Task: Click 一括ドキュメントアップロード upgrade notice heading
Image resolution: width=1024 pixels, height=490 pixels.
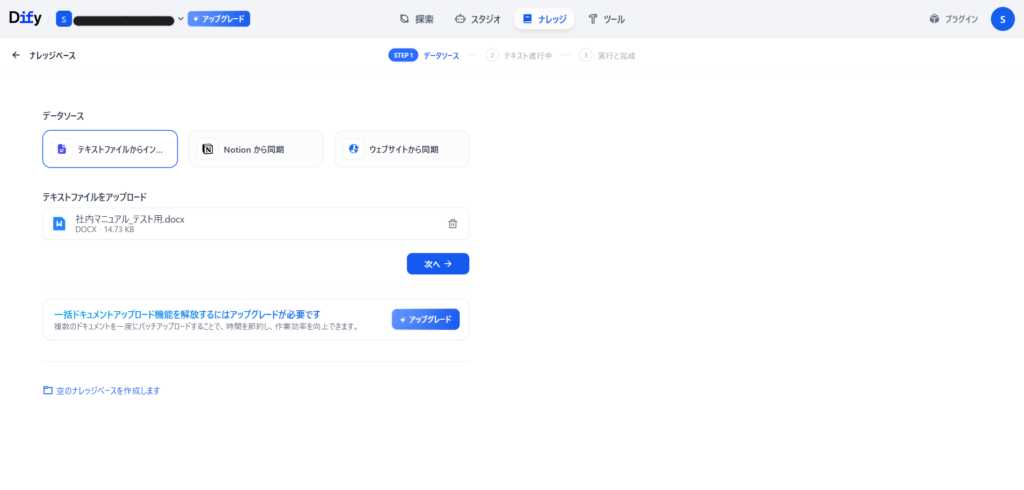Action: tap(187, 314)
